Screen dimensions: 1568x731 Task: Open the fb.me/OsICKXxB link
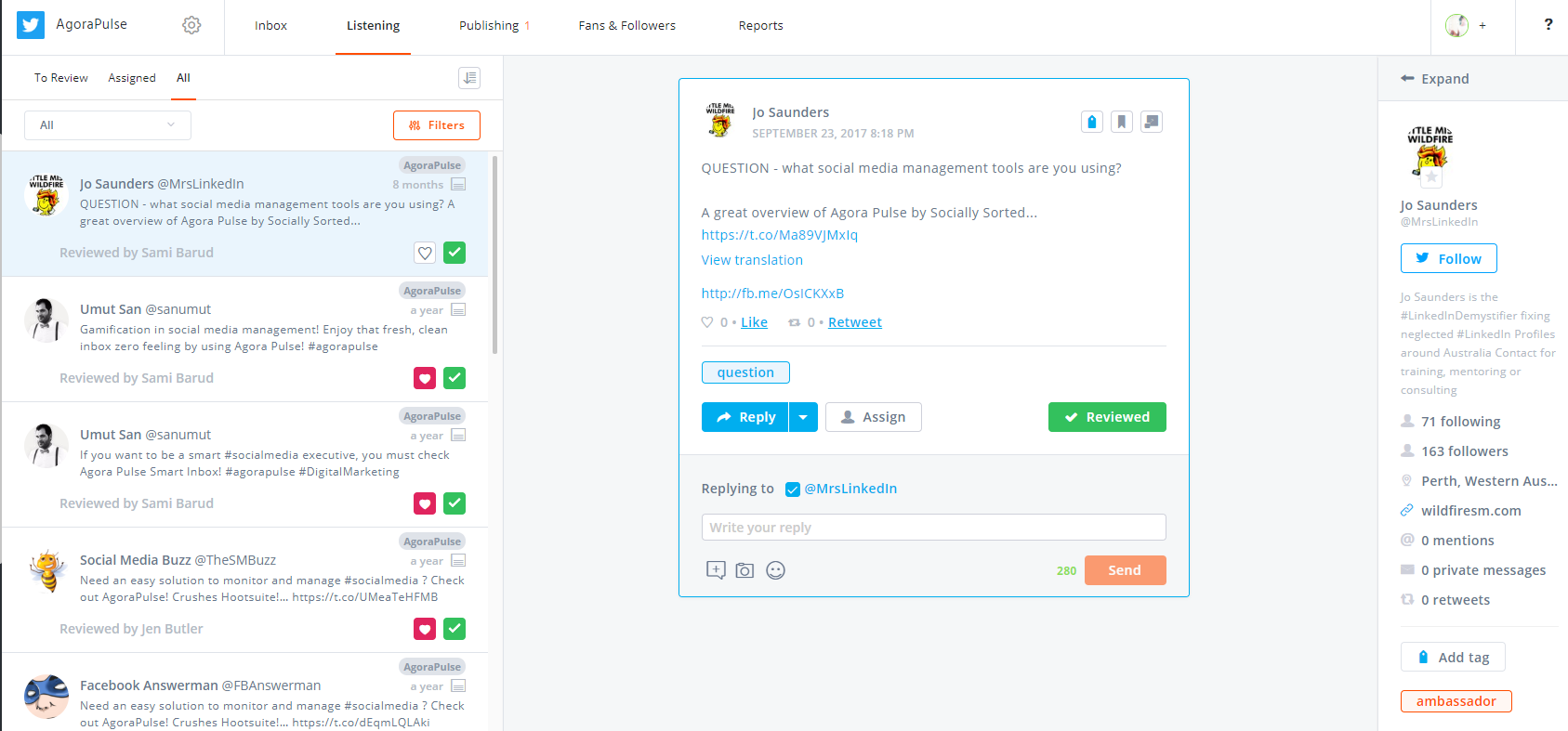[772, 294]
